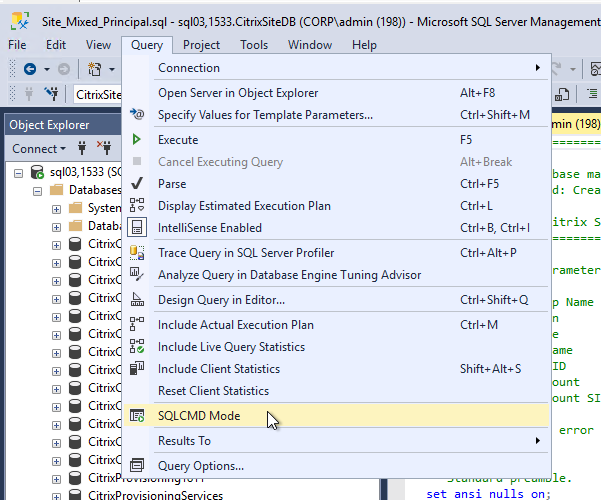Select the CitrixProvisioningServices database item
The height and width of the screenshot is (500, 601).
pyautogui.click(x=155, y=495)
